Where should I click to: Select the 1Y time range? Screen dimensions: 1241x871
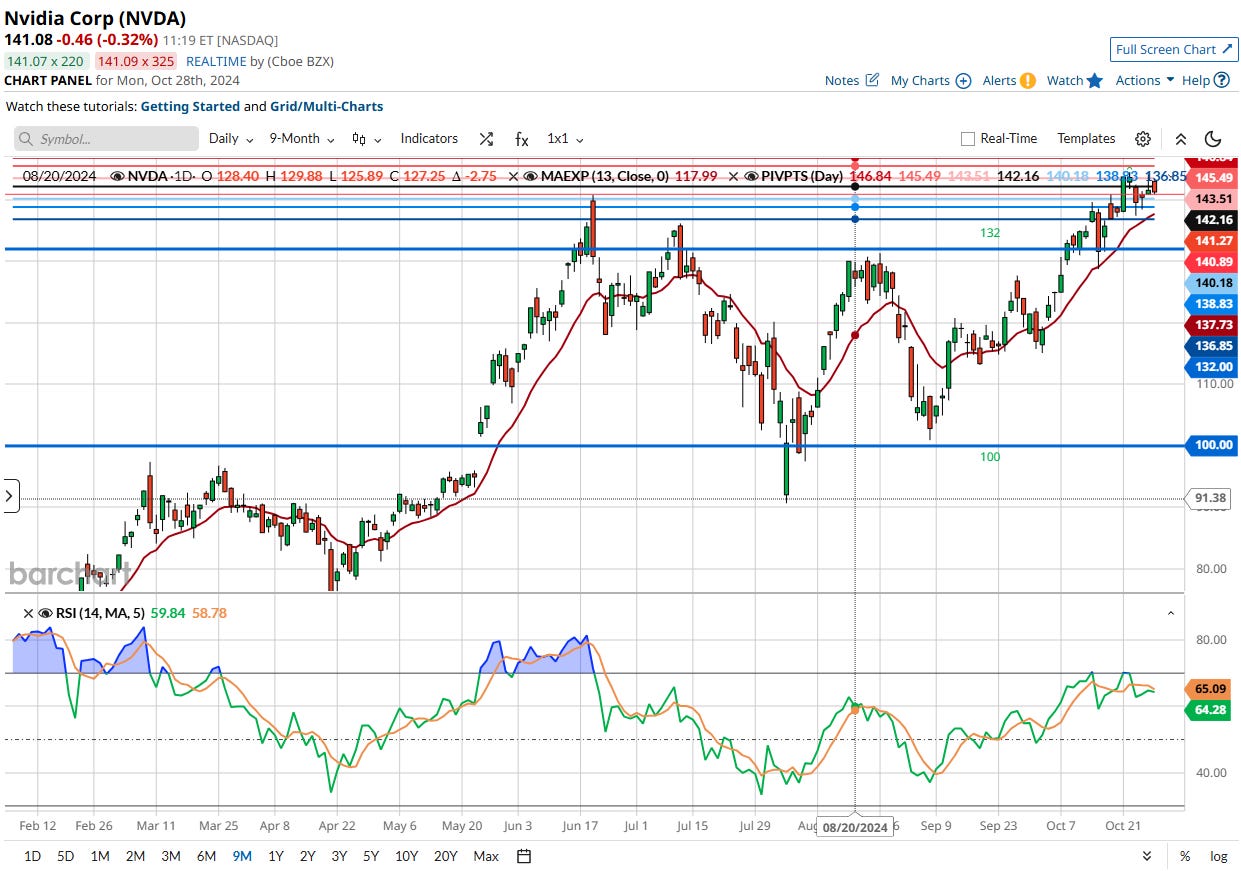pos(276,856)
